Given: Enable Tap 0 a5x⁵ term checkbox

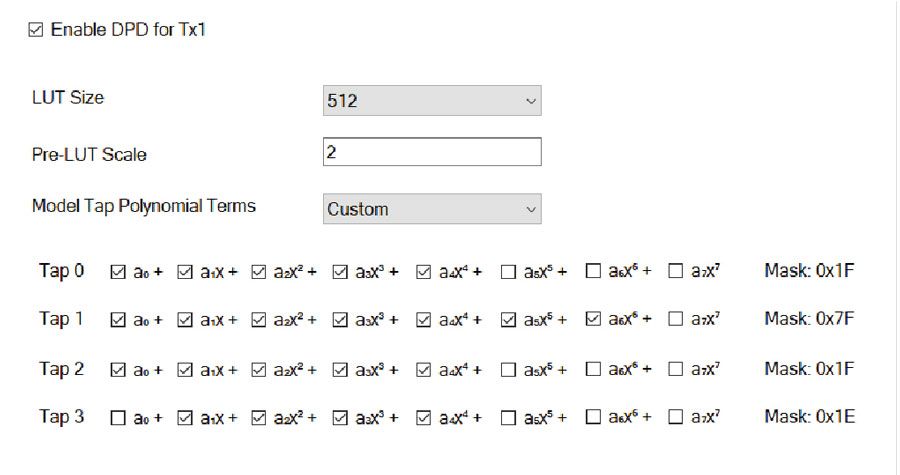Looking at the screenshot, I should pyautogui.click(x=508, y=271).
